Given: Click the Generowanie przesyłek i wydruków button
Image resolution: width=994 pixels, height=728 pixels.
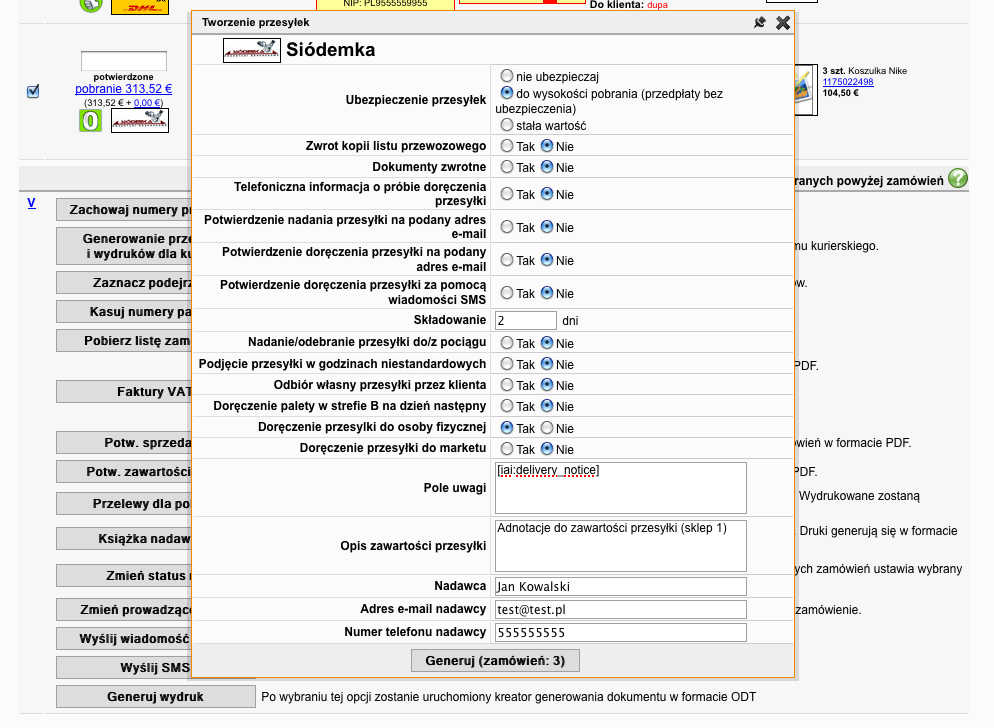Looking at the screenshot, I should pos(124,246).
